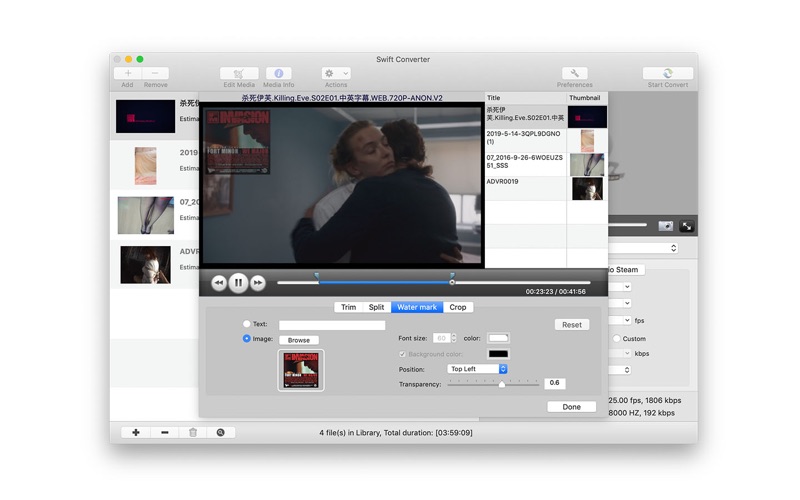This screenshot has width=800, height=500.
Task: Switch to the Crop tab
Action: (x=458, y=307)
